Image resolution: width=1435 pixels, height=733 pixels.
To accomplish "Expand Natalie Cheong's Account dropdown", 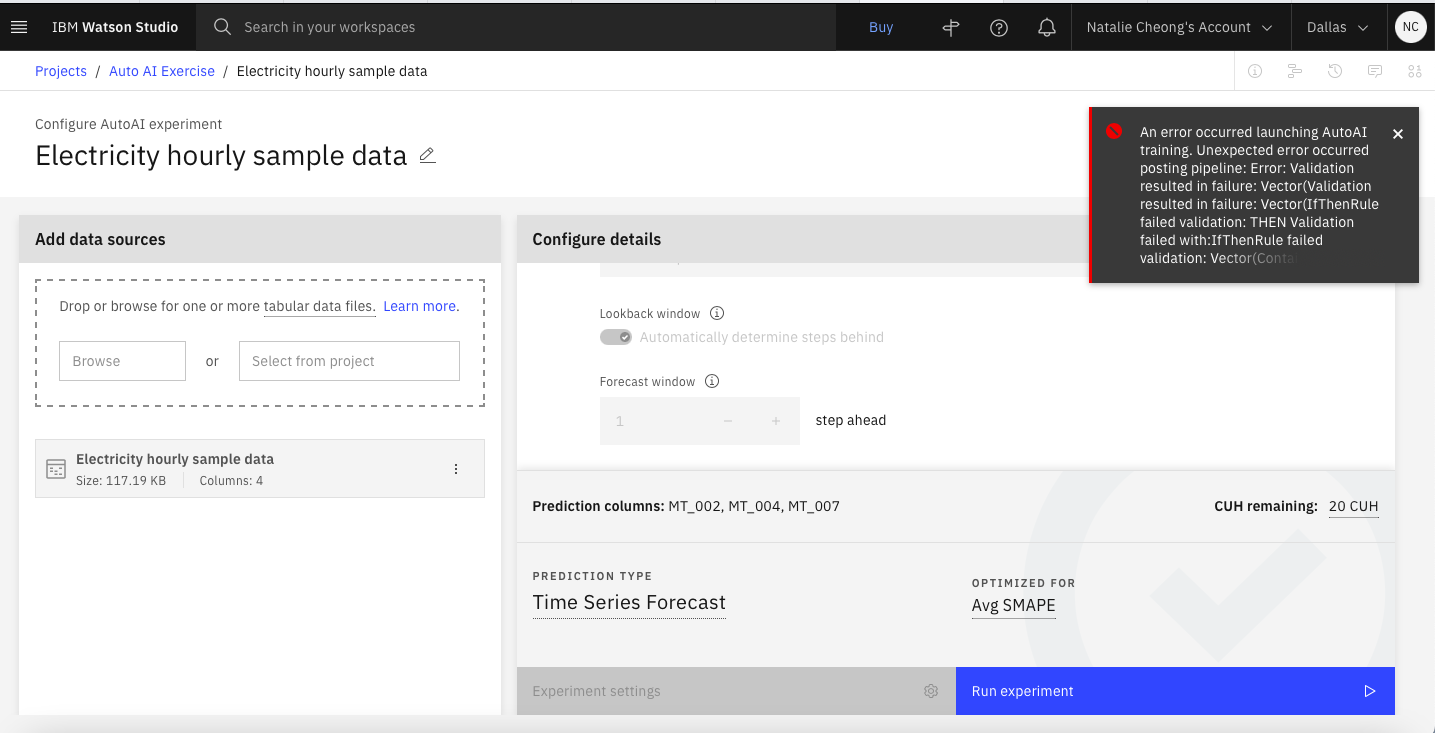I will pyautogui.click(x=1180, y=27).
